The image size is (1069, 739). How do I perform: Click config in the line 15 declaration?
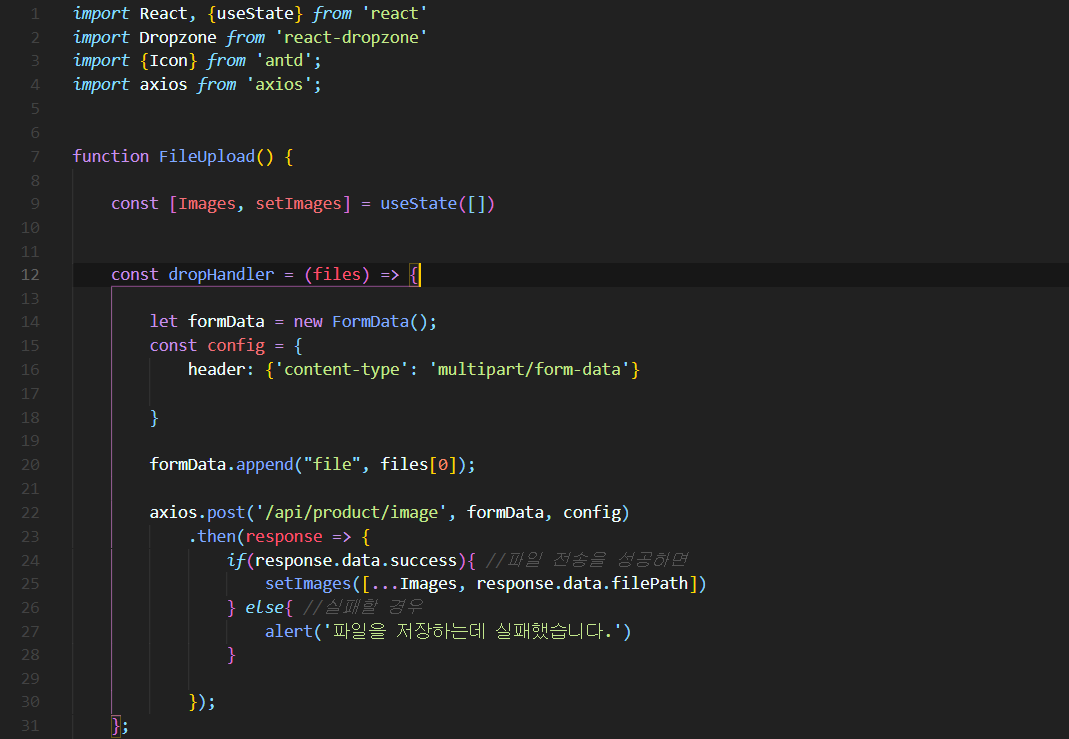point(236,346)
